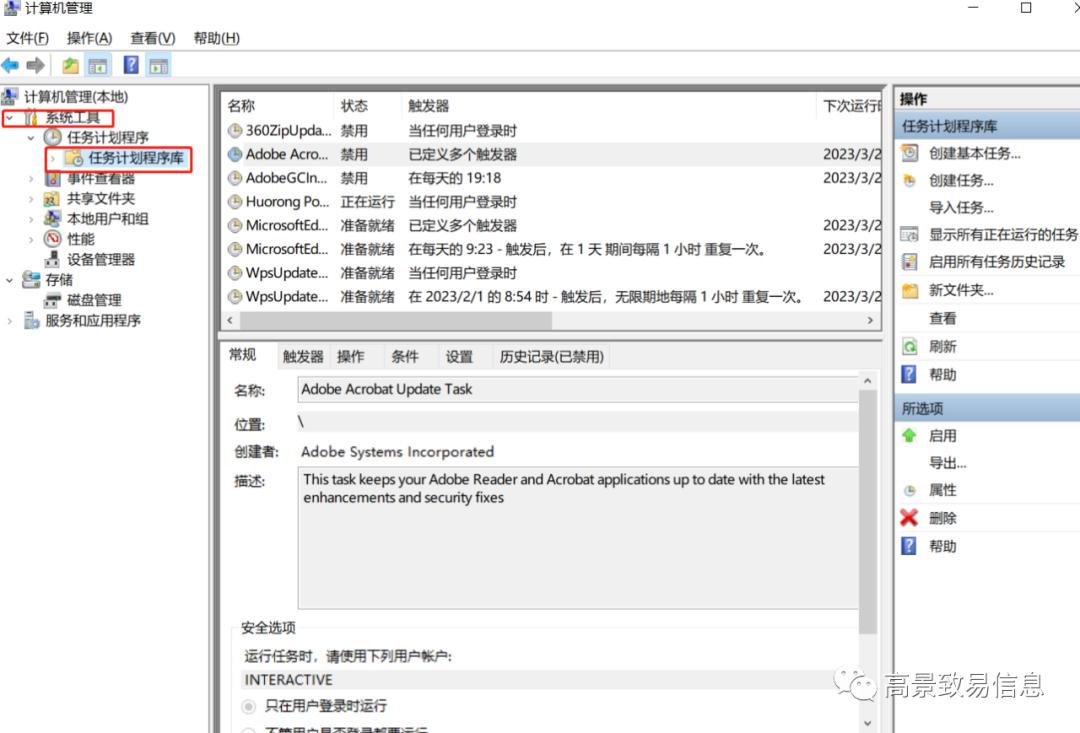This screenshot has height=733, width=1080.
Task: Click the blue help question mark icon
Action: 131,65
